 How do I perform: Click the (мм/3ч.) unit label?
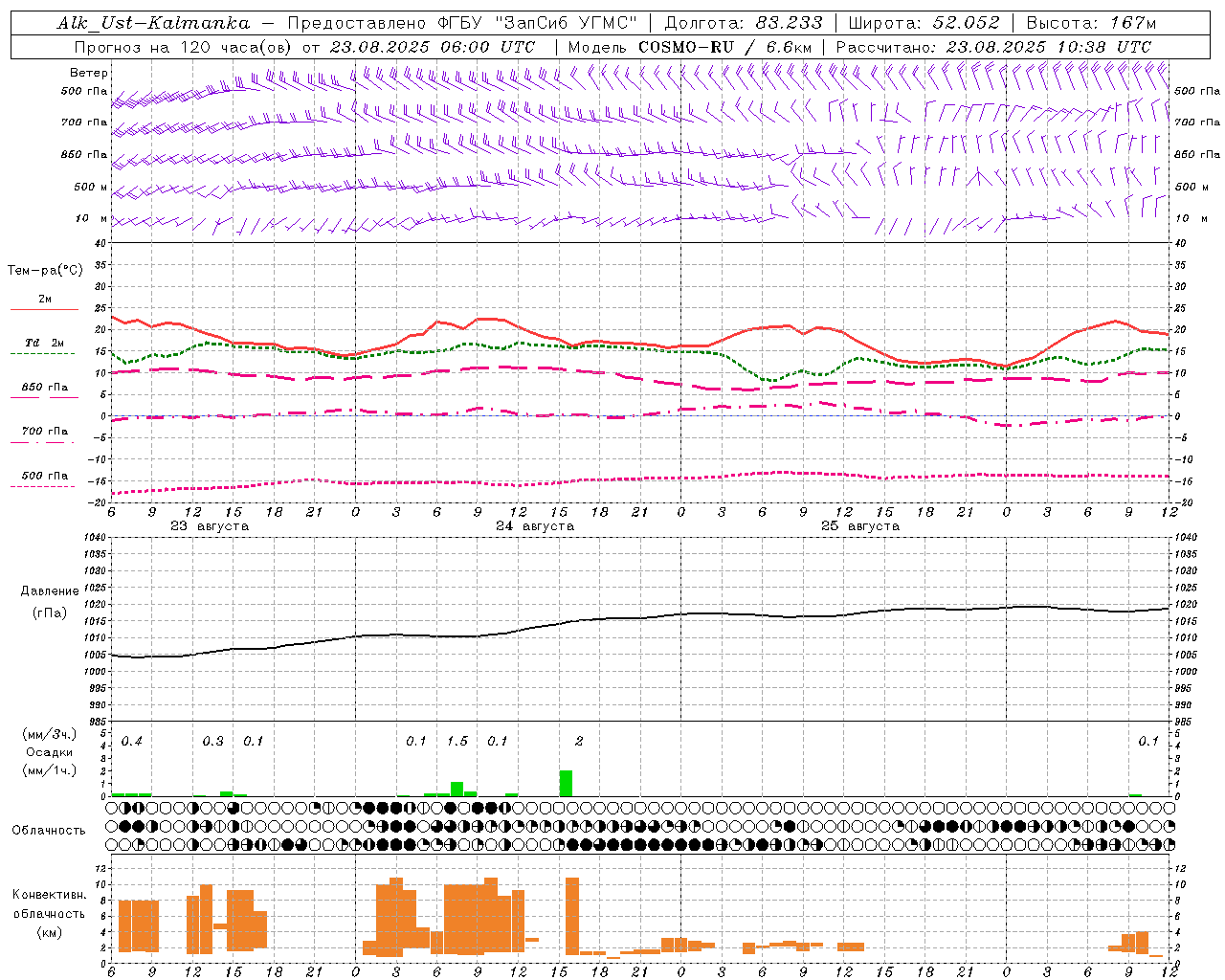tap(50, 735)
